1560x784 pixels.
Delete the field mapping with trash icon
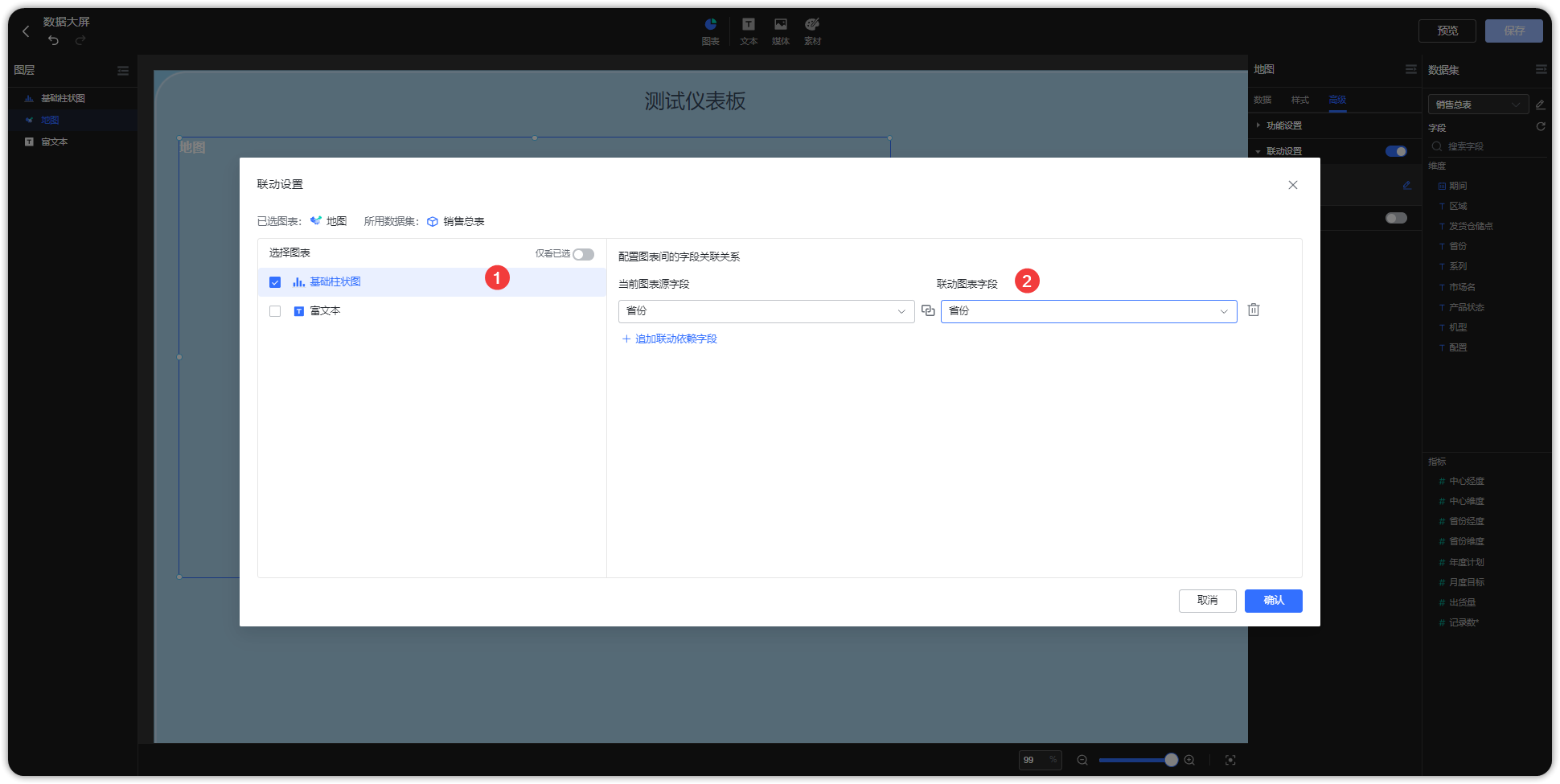point(1254,310)
